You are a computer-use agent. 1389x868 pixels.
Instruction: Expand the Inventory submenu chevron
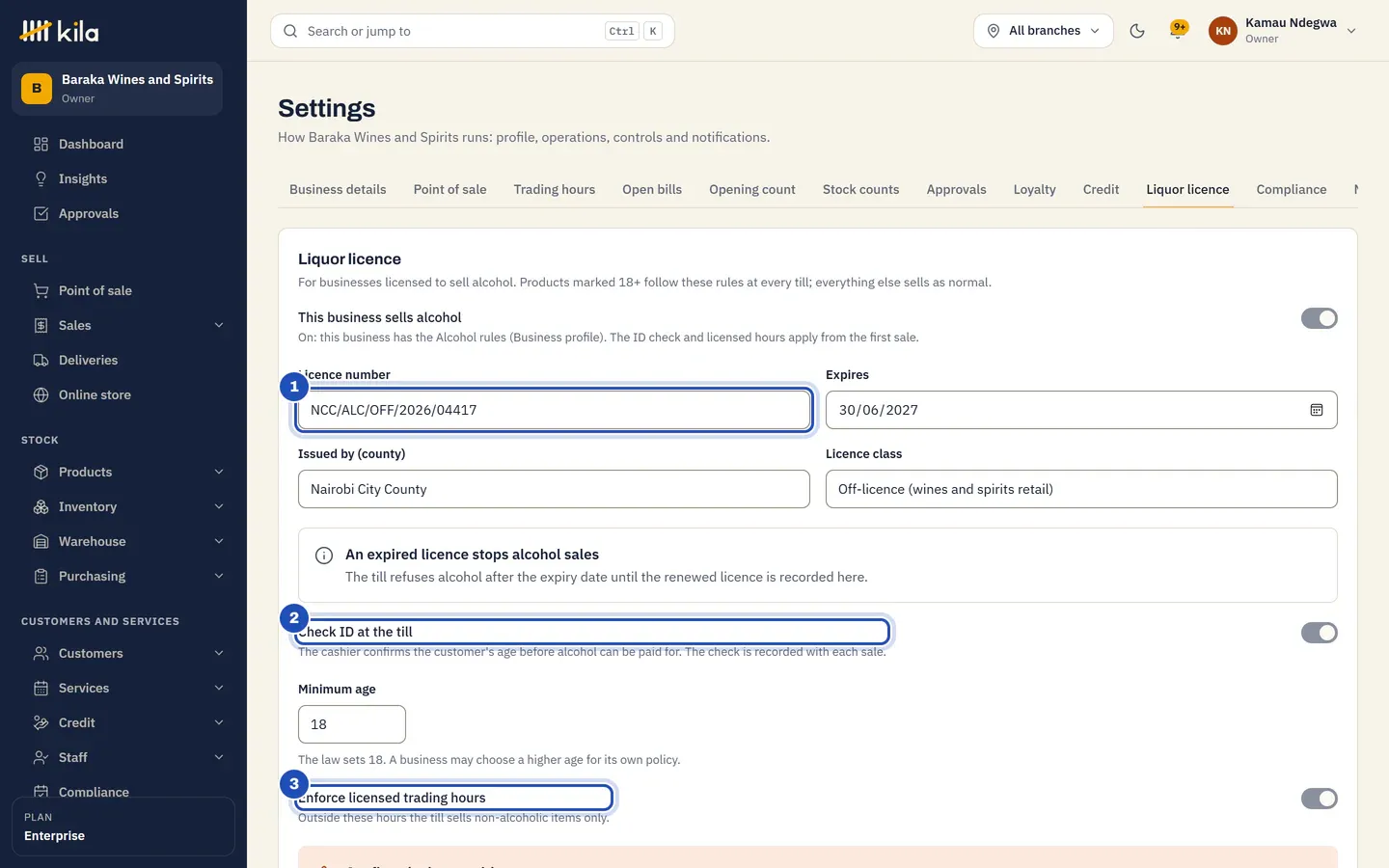pos(219,507)
